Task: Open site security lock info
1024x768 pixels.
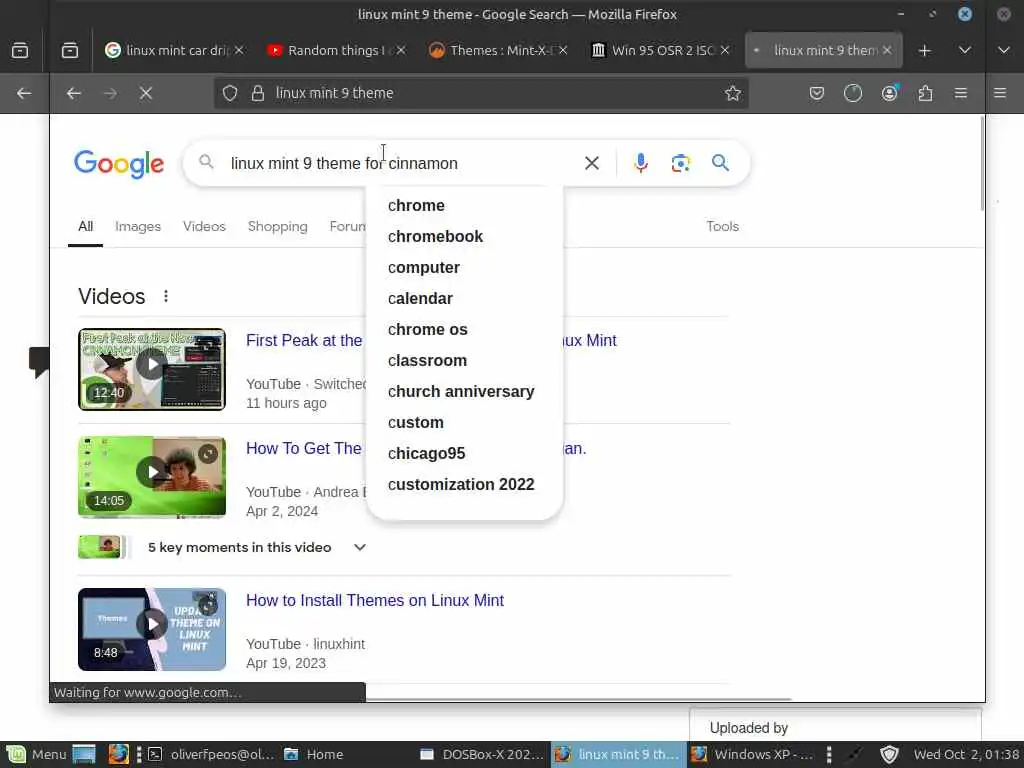Action: click(258, 93)
